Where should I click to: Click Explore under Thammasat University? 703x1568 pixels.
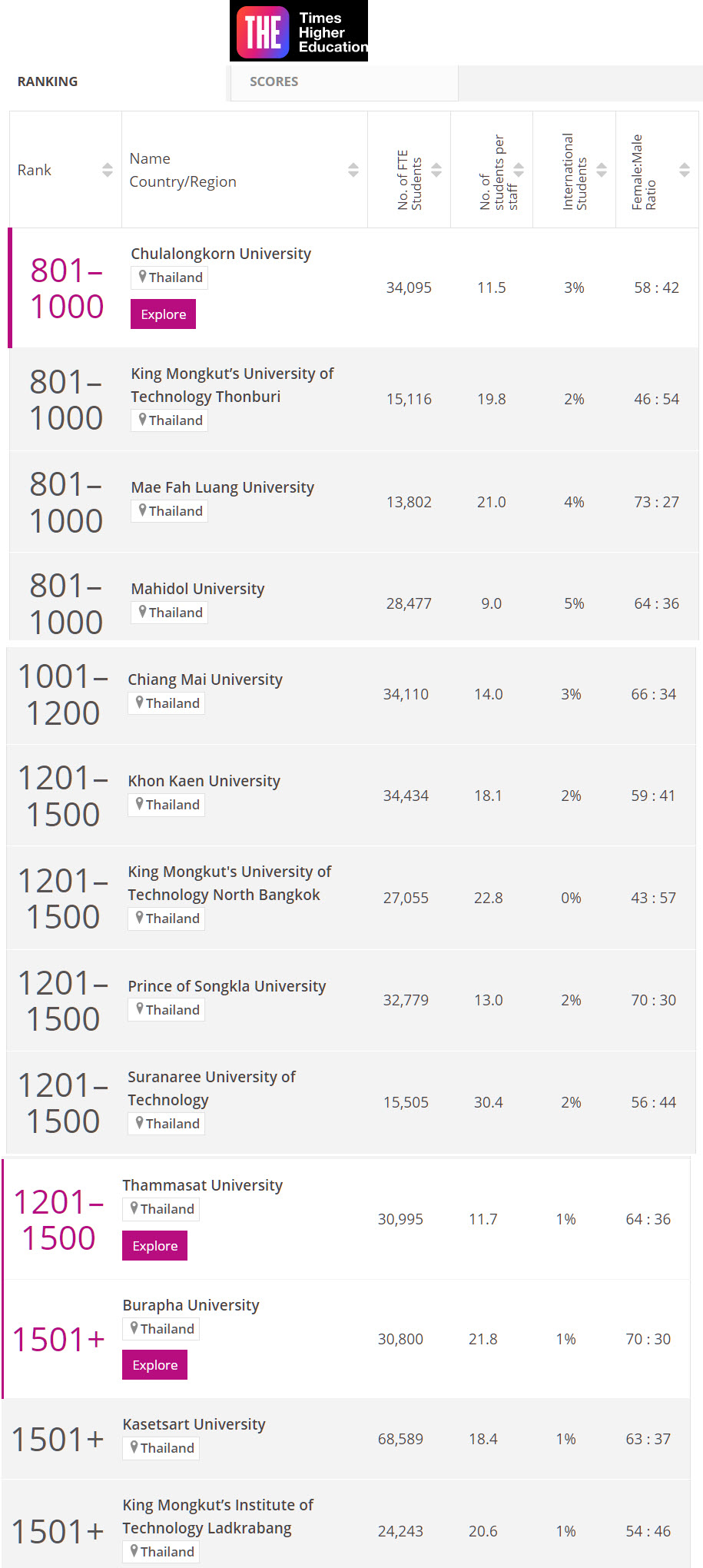click(154, 1246)
